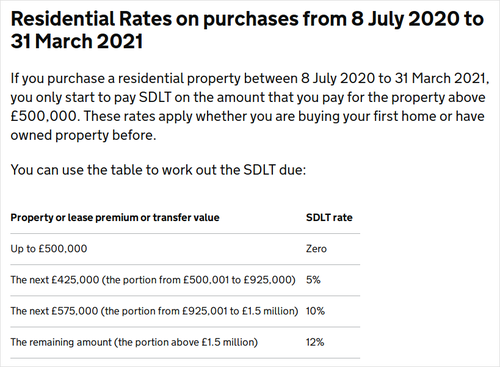Click the Residential Rates page heading
This screenshot has width=500, height=367.
247,30
